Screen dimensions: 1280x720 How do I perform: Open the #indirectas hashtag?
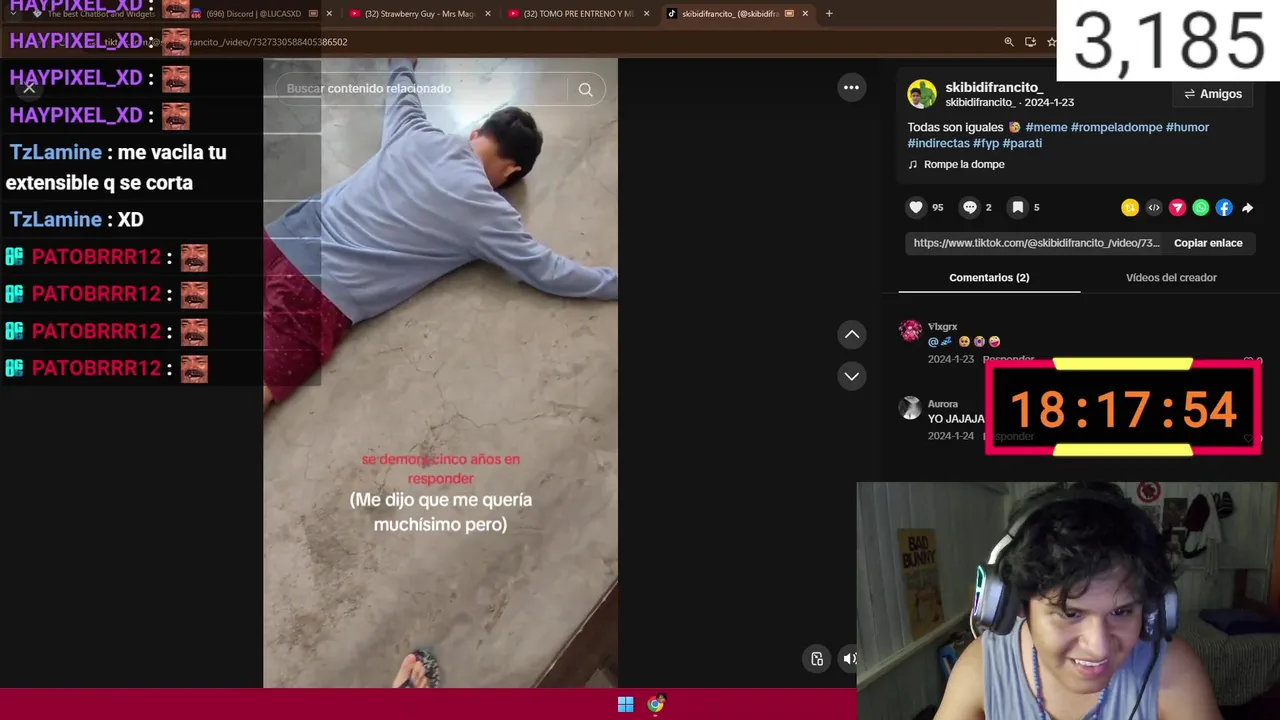[x=939, y=143]
